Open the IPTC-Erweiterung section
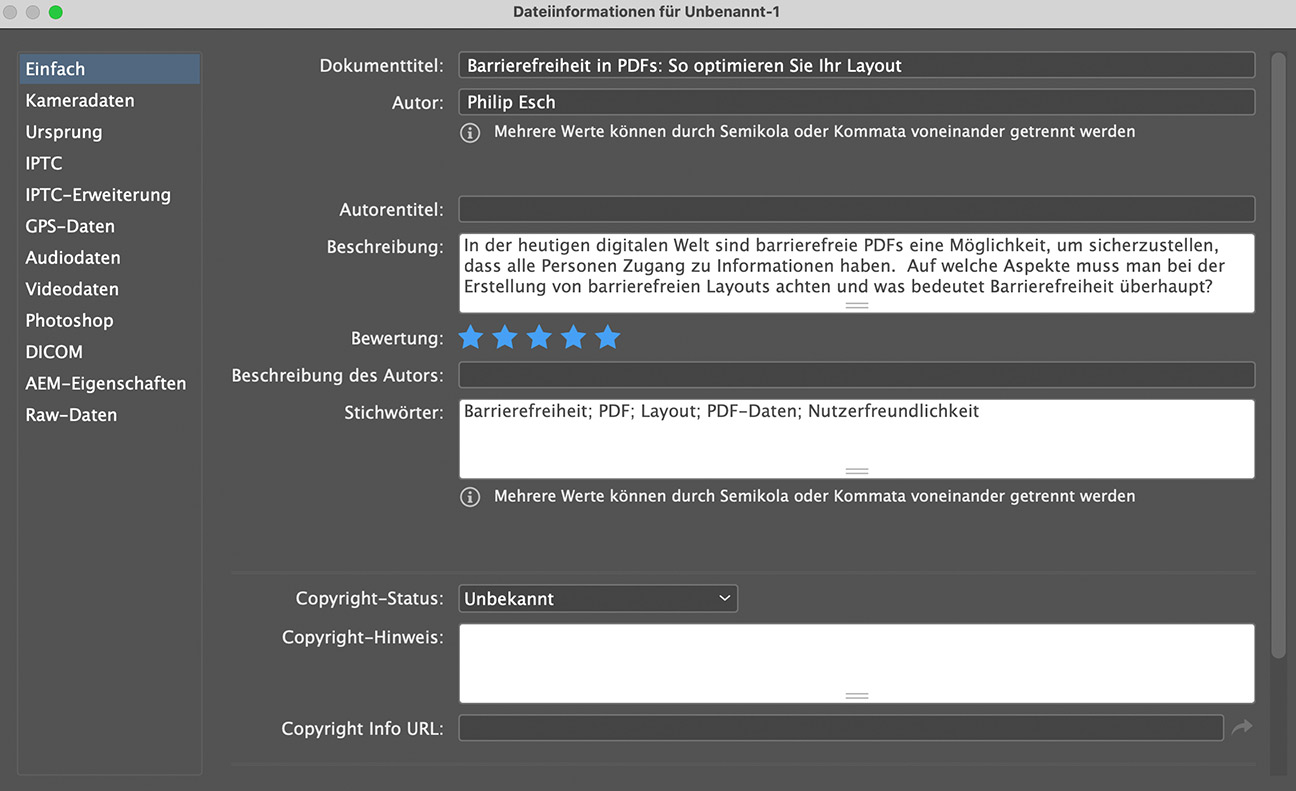The image size is (1296, 791). [x=98, y=195]
